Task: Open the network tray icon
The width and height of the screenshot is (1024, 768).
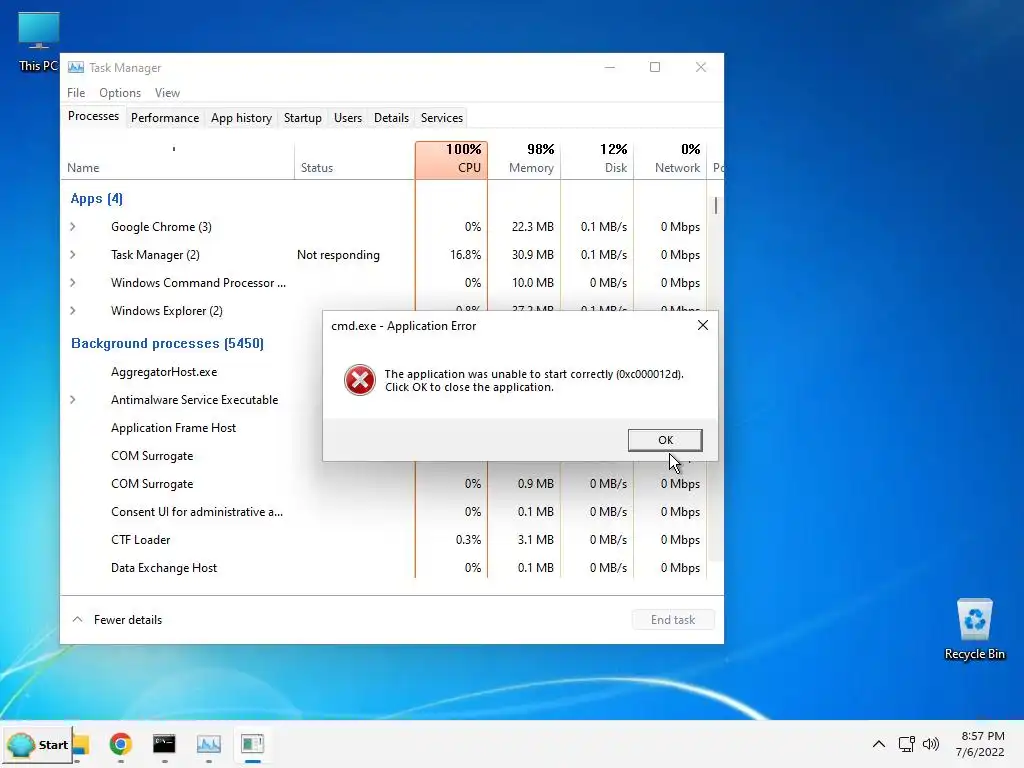Action: coord(906,744)
